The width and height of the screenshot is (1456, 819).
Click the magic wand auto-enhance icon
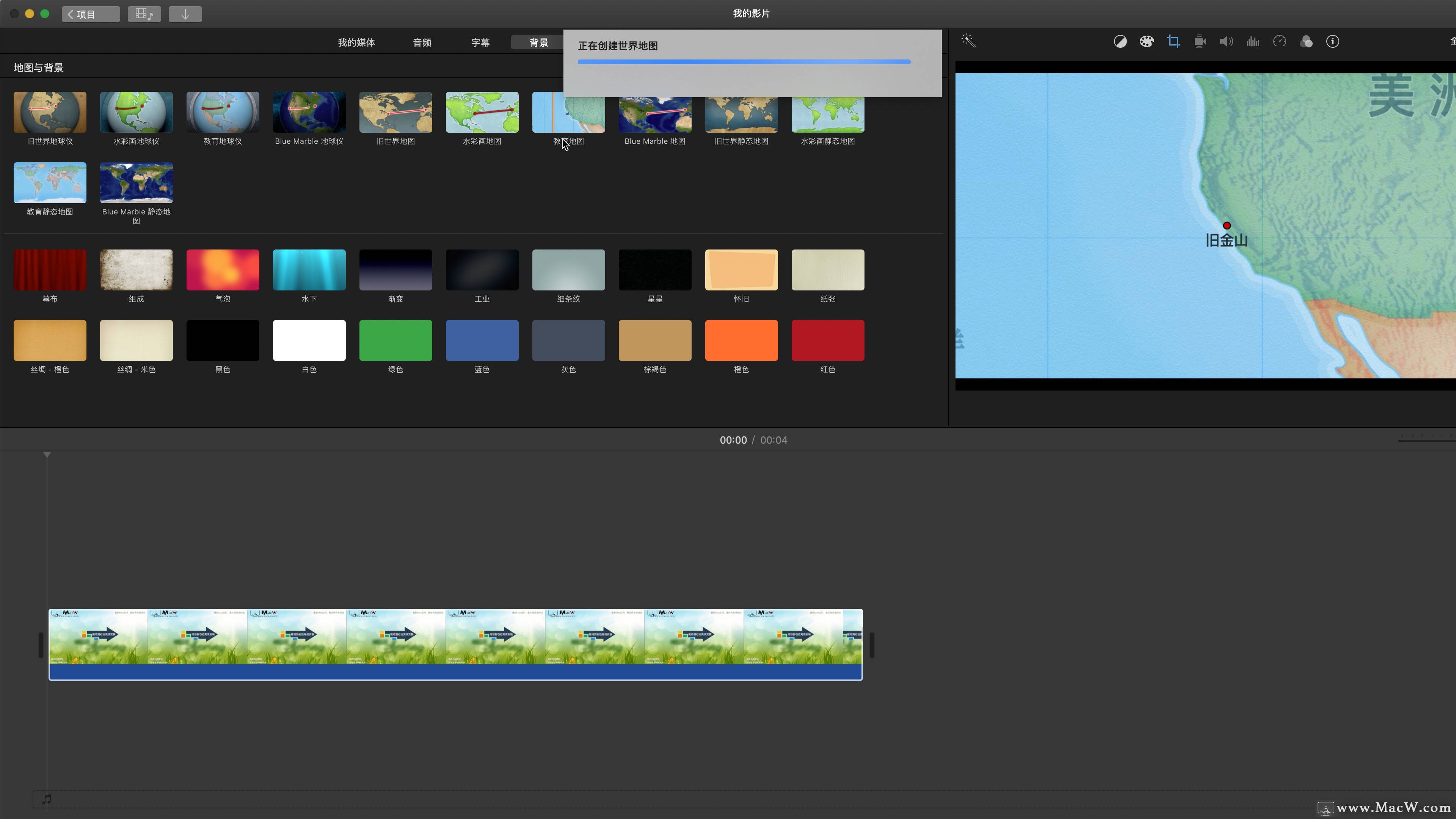pos(968,41)
